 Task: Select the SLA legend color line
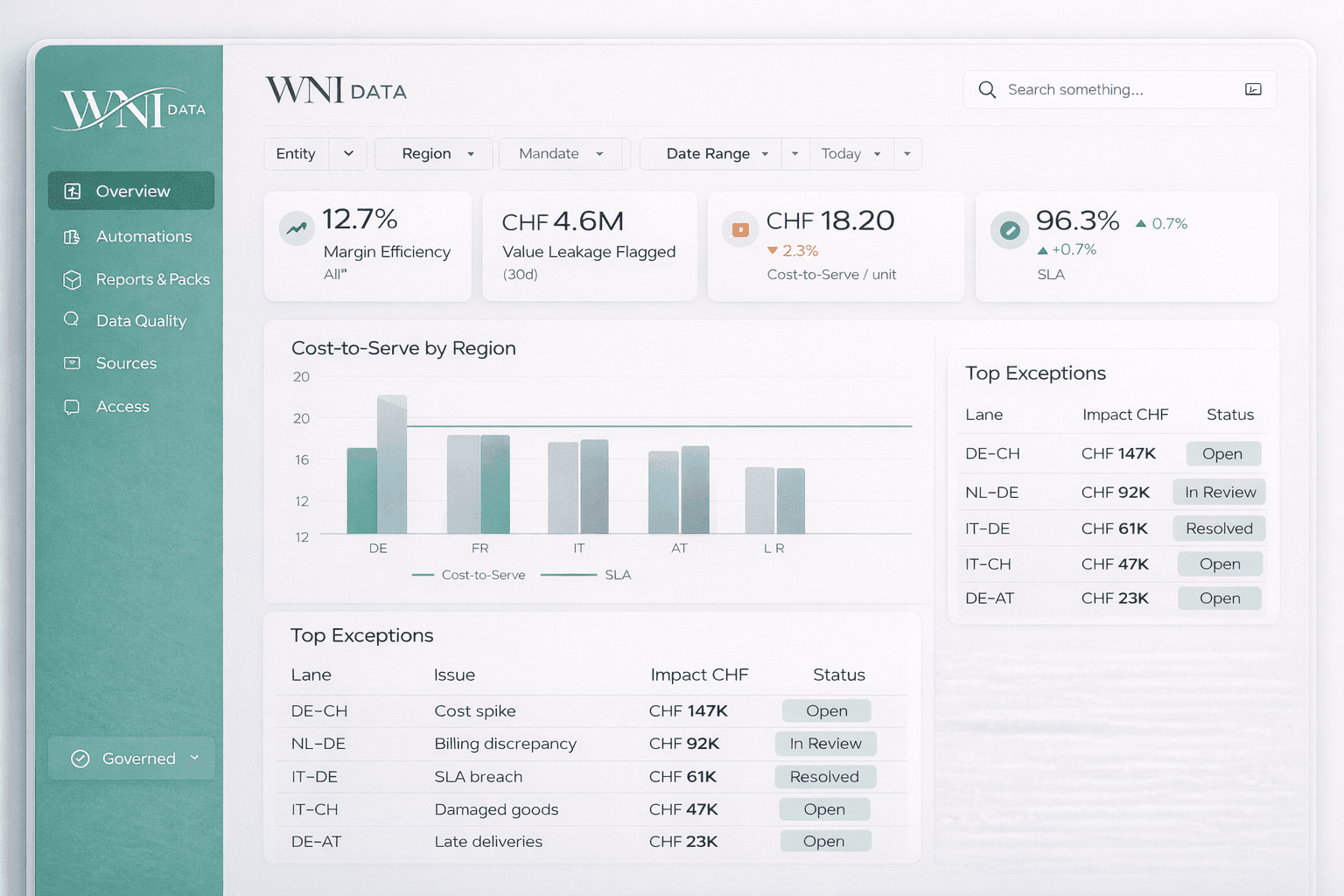pos(570,575)
